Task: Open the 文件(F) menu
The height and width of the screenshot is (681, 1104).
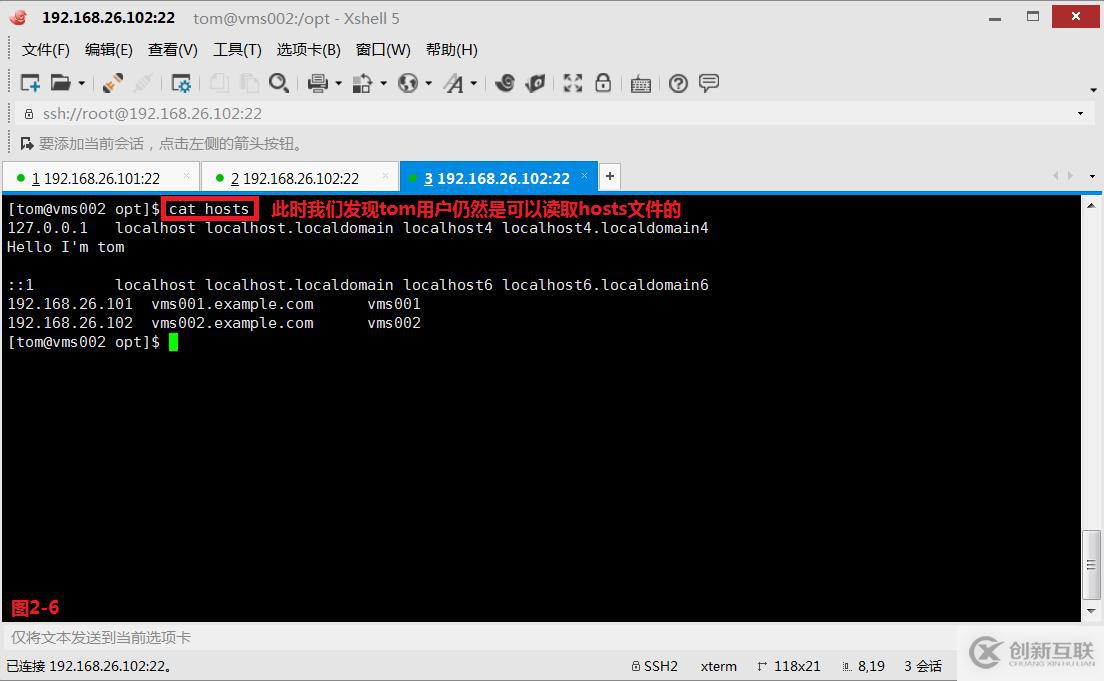Action: pyautogui.click(x=46, y=50)
